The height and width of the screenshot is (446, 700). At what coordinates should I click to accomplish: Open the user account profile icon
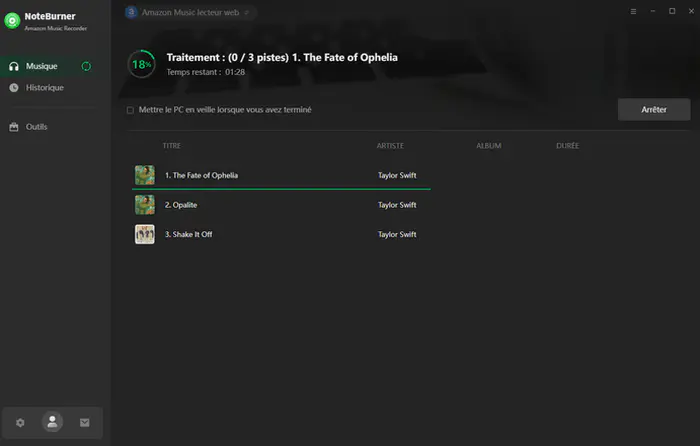tap(52, 422)
